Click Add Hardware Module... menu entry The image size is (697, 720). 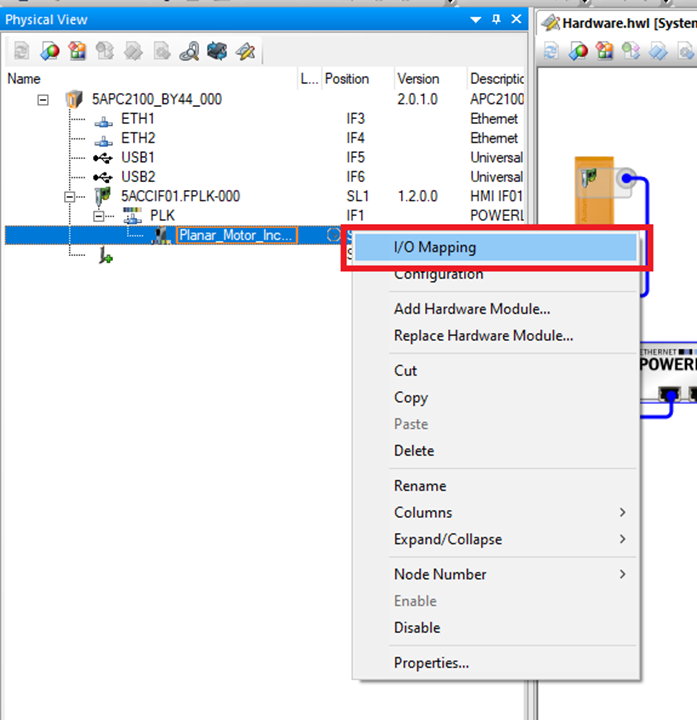(x=471, y=309)
